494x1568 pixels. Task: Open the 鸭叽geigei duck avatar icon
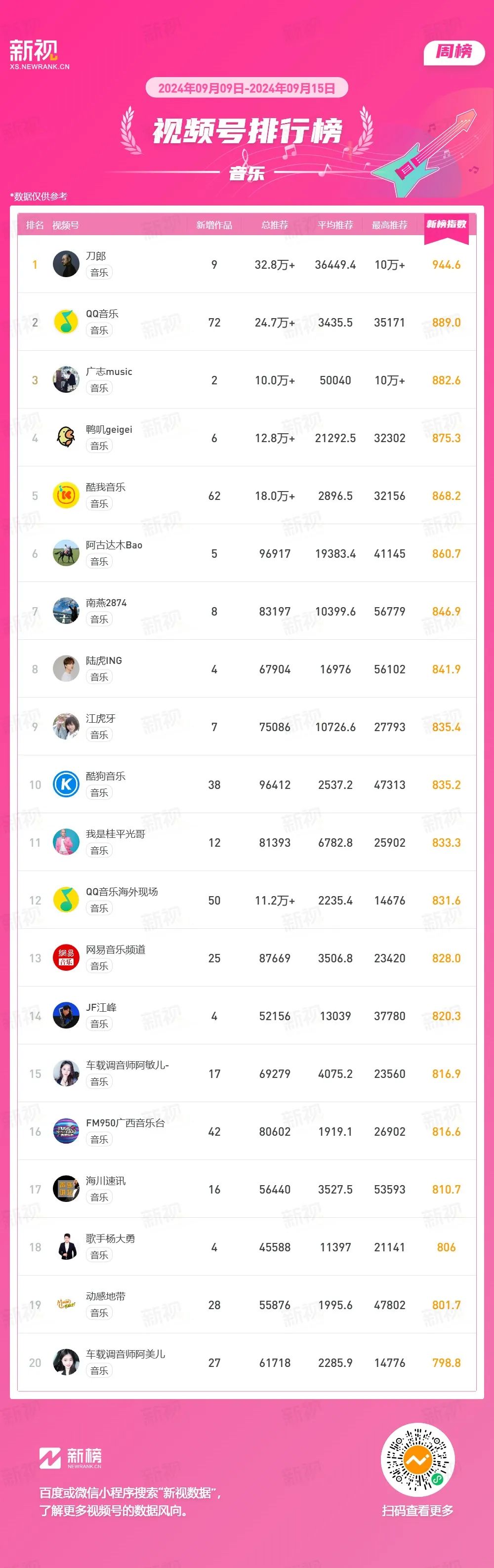tap(66, 438)
